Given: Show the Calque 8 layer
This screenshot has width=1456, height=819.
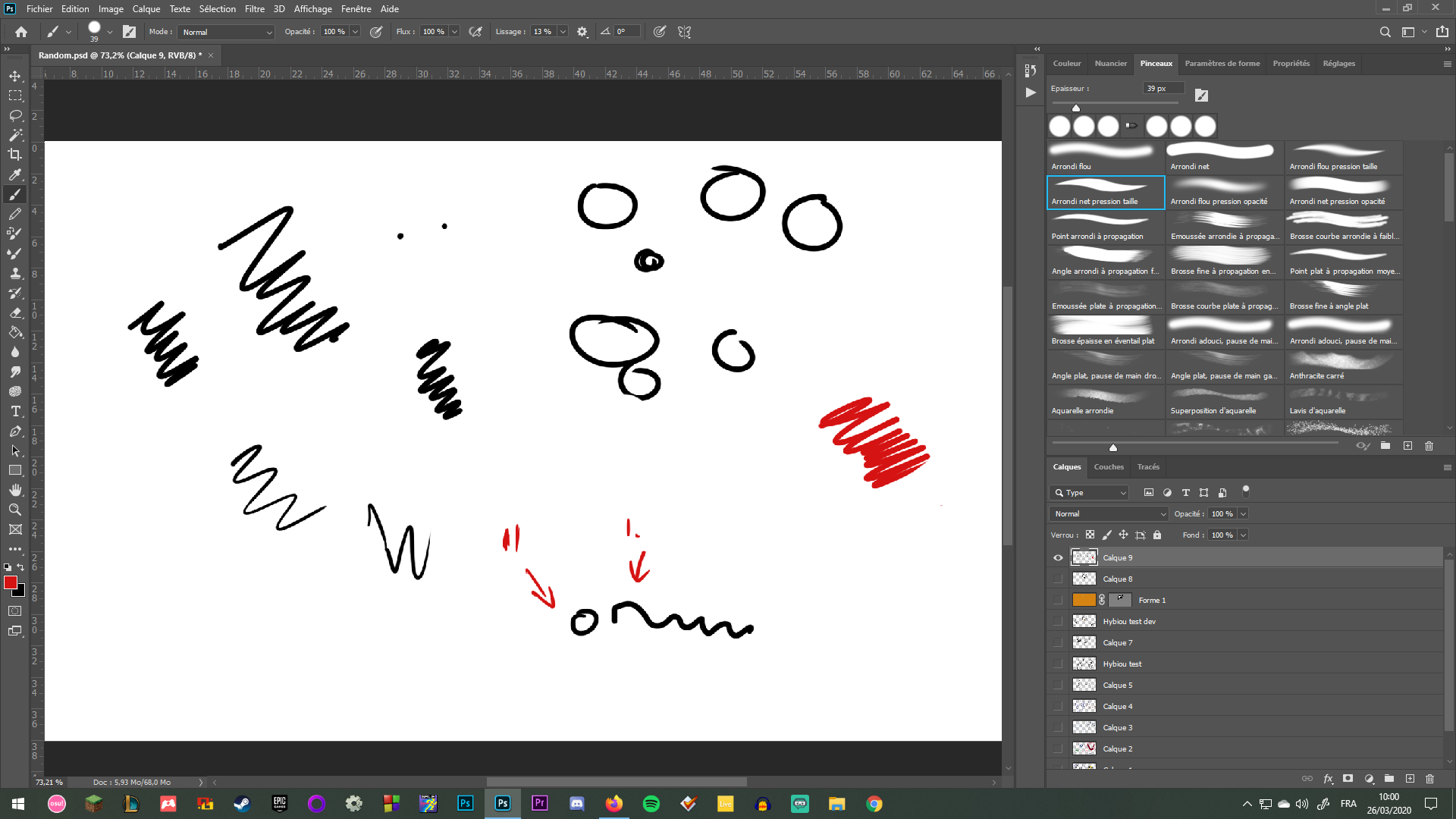Looking at the screenshot, I should tap(1057, 579).
